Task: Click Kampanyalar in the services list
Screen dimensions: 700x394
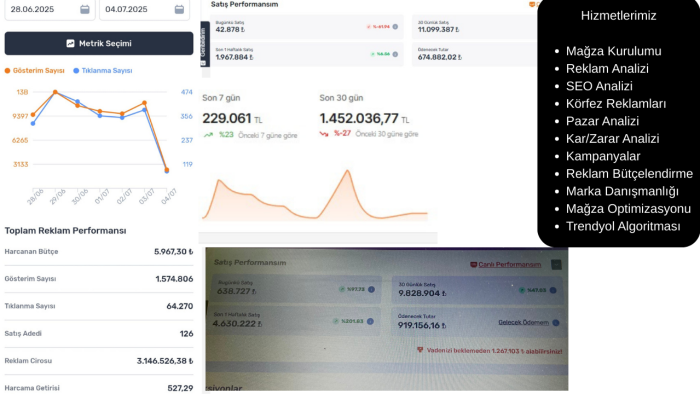Action: (x=603, y=156)
